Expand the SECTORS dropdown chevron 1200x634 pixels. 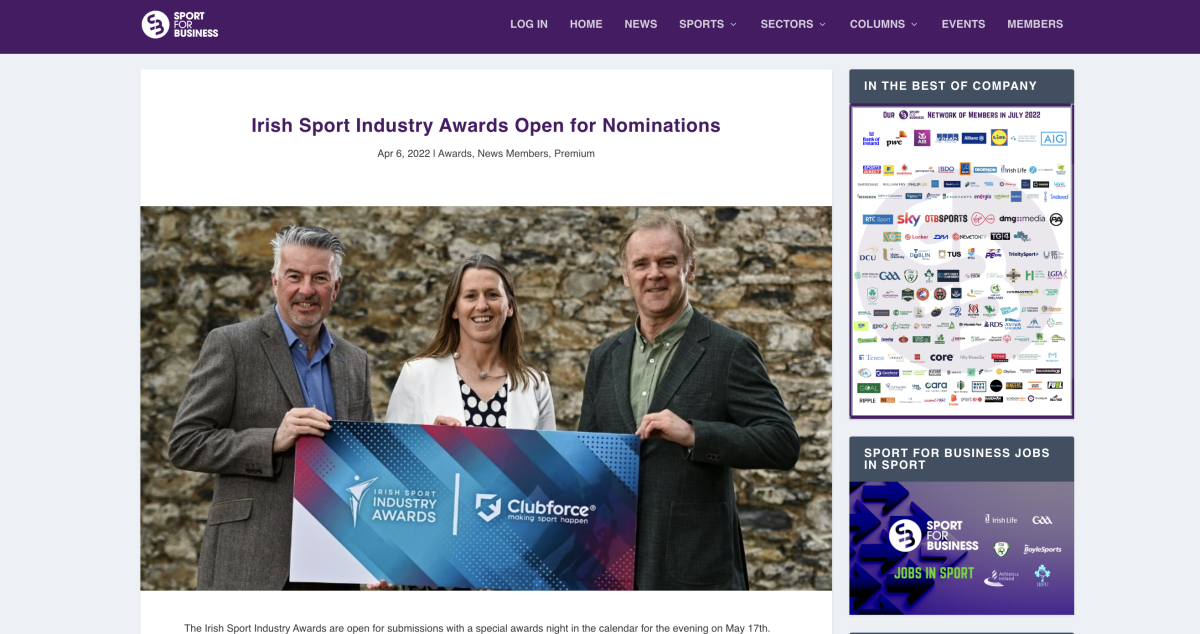point(822,24)
